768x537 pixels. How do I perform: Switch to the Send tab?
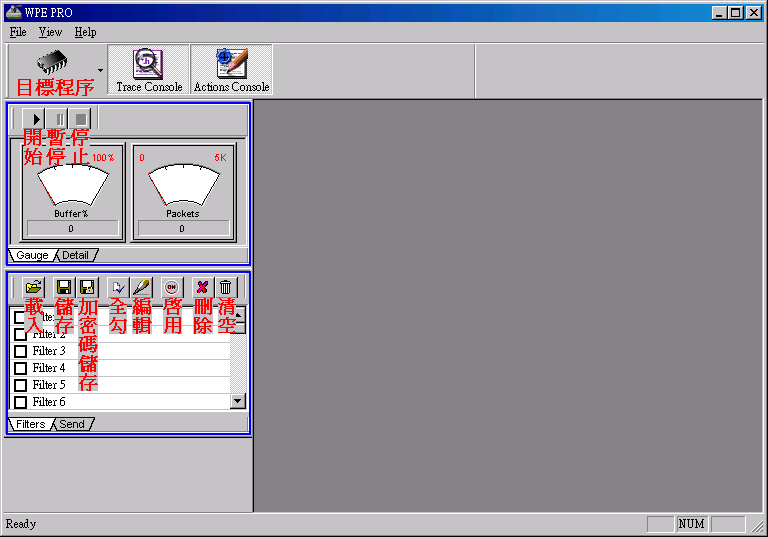[72, 424]
